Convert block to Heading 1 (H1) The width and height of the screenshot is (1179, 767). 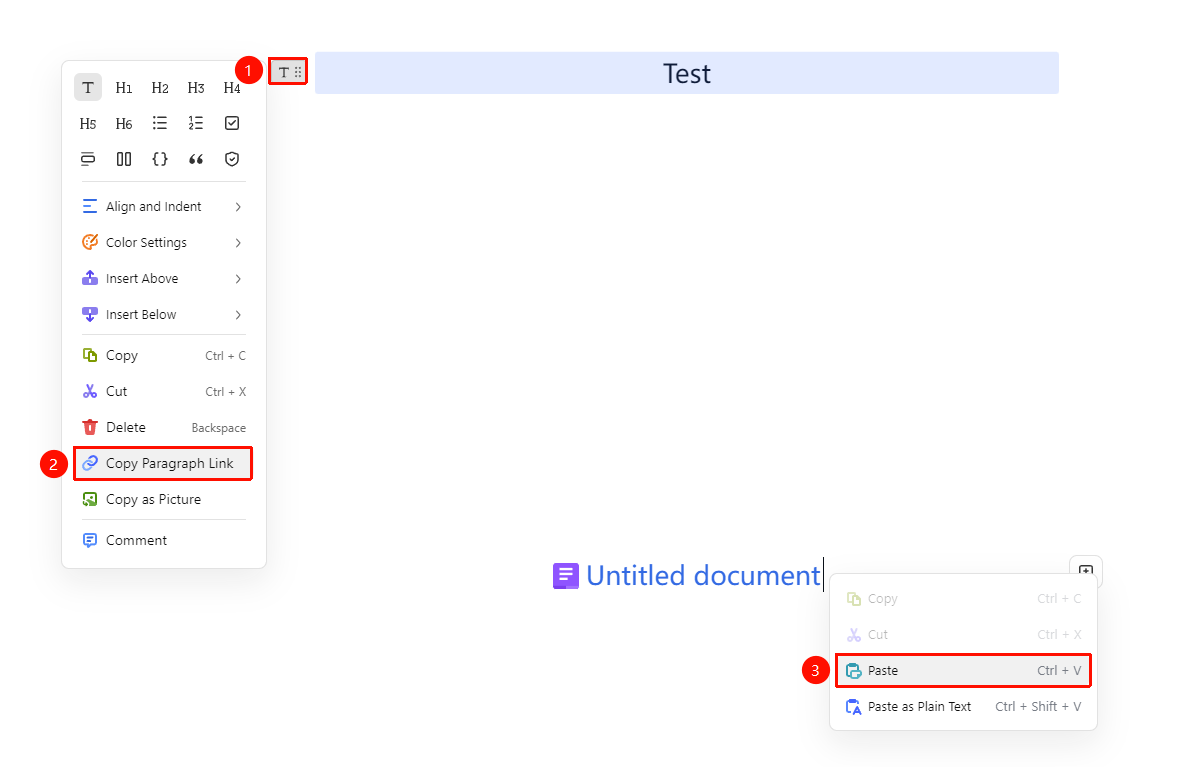(x=124, y=87)
